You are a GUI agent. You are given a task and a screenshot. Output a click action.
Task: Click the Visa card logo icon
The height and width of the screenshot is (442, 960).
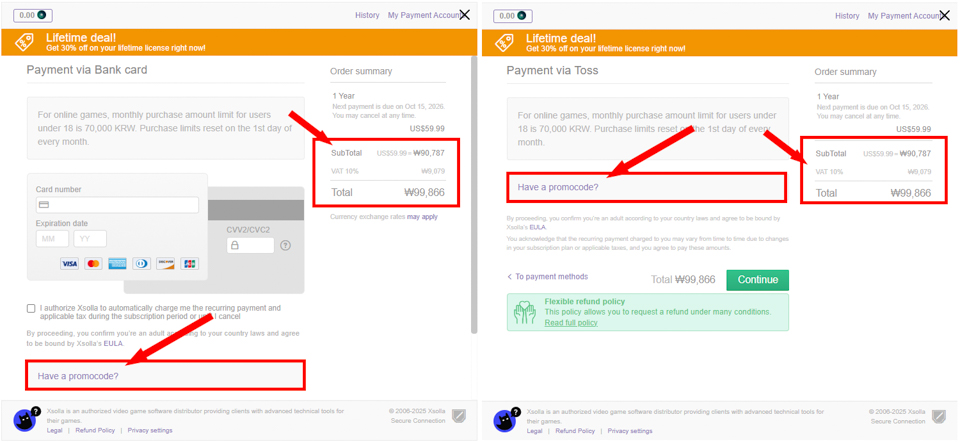tap(69, 264)
